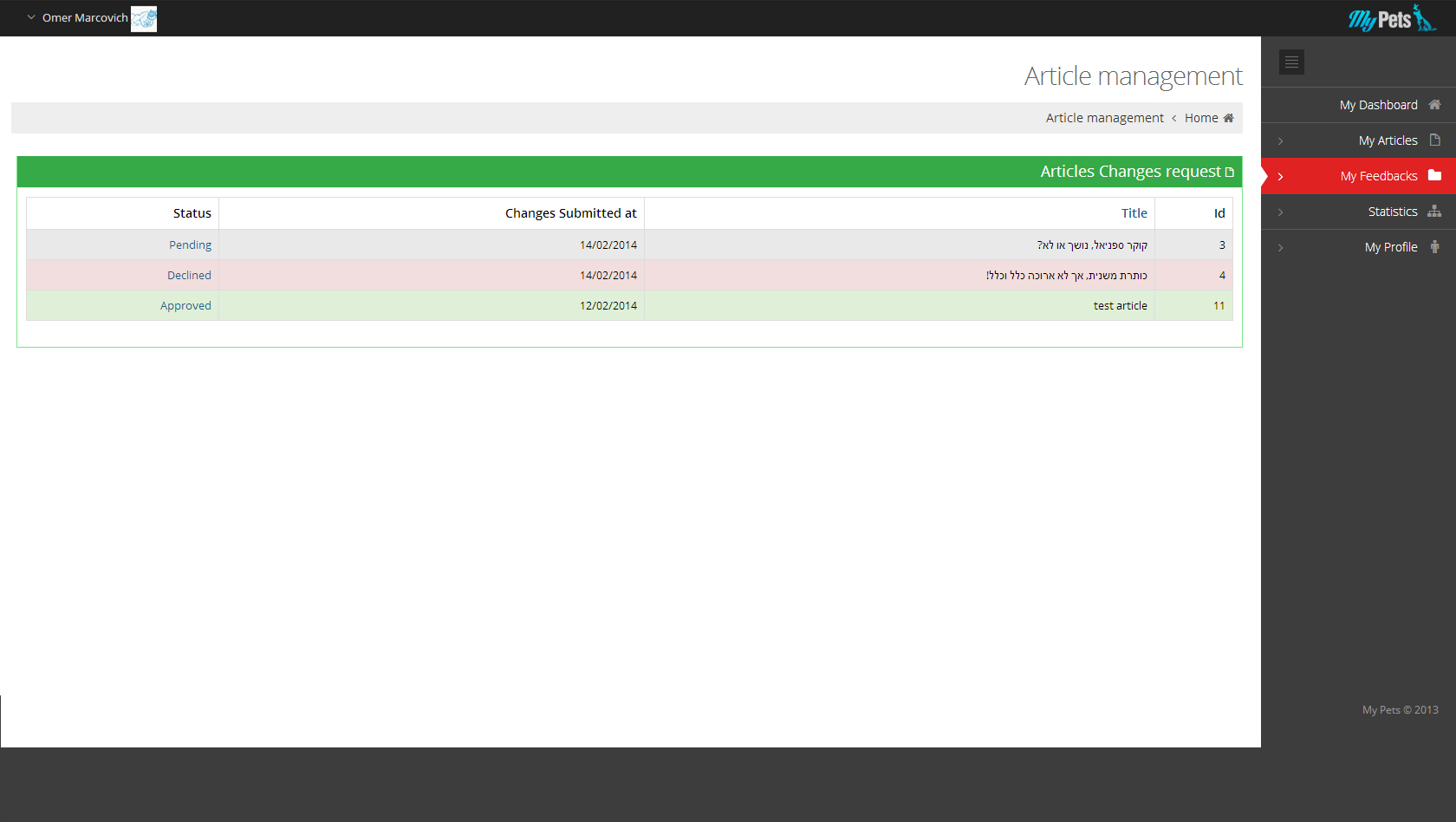
Task: Click My Pets © 2013 footer text
Action: point(1400,709)
